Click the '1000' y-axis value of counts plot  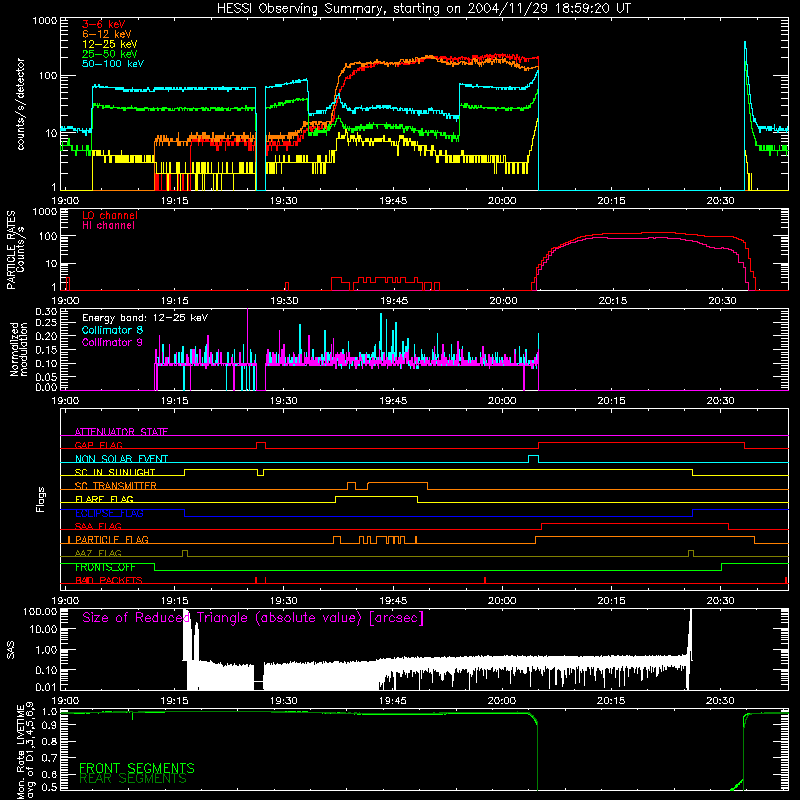click(44, 21)
